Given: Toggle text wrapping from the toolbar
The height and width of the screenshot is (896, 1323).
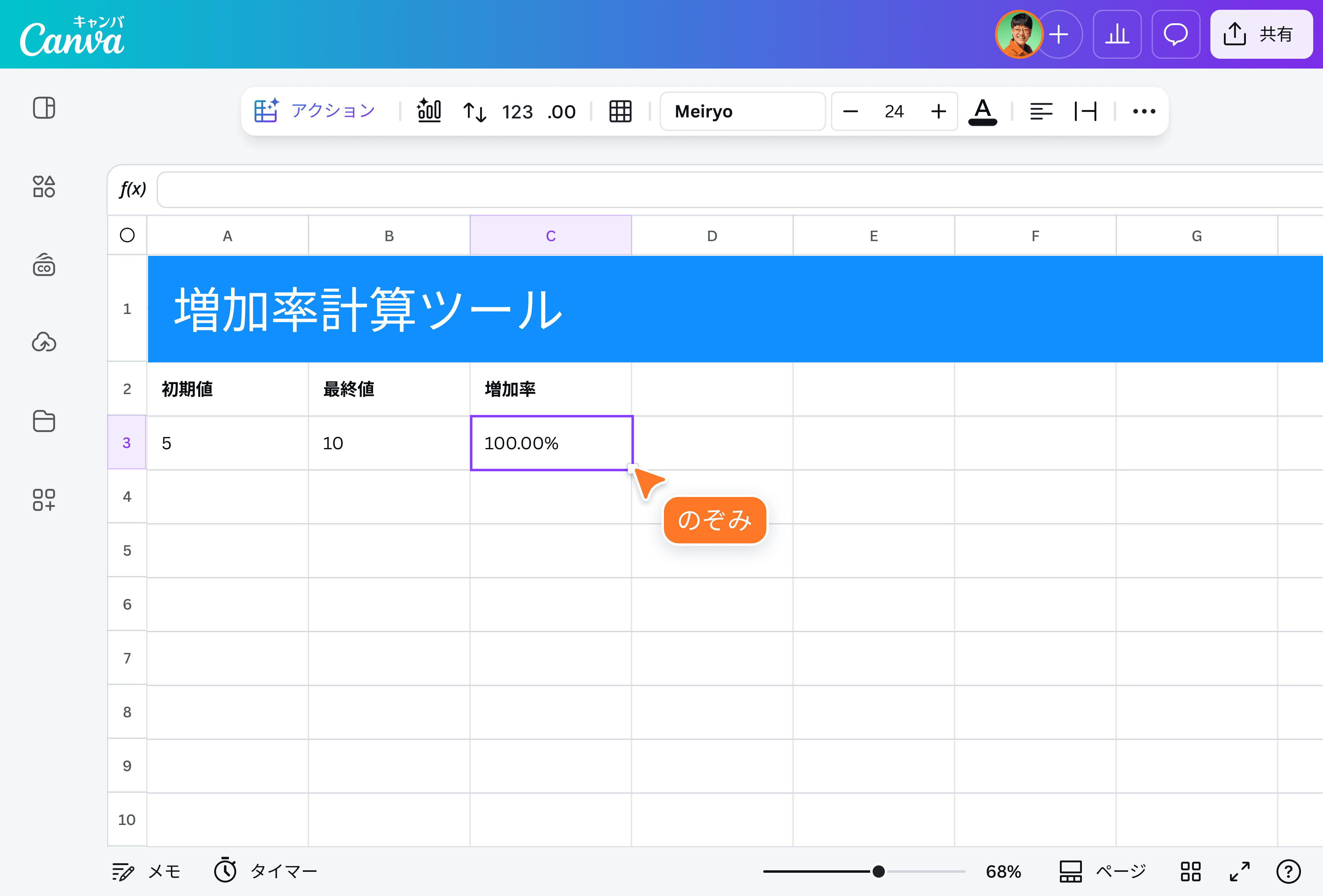Looking at the screenshot, I should tap(1086, 112).
